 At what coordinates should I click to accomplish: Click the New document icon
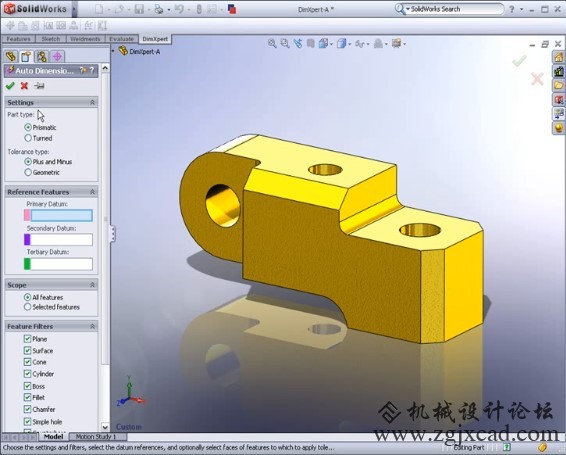click(x=99, y=9)
